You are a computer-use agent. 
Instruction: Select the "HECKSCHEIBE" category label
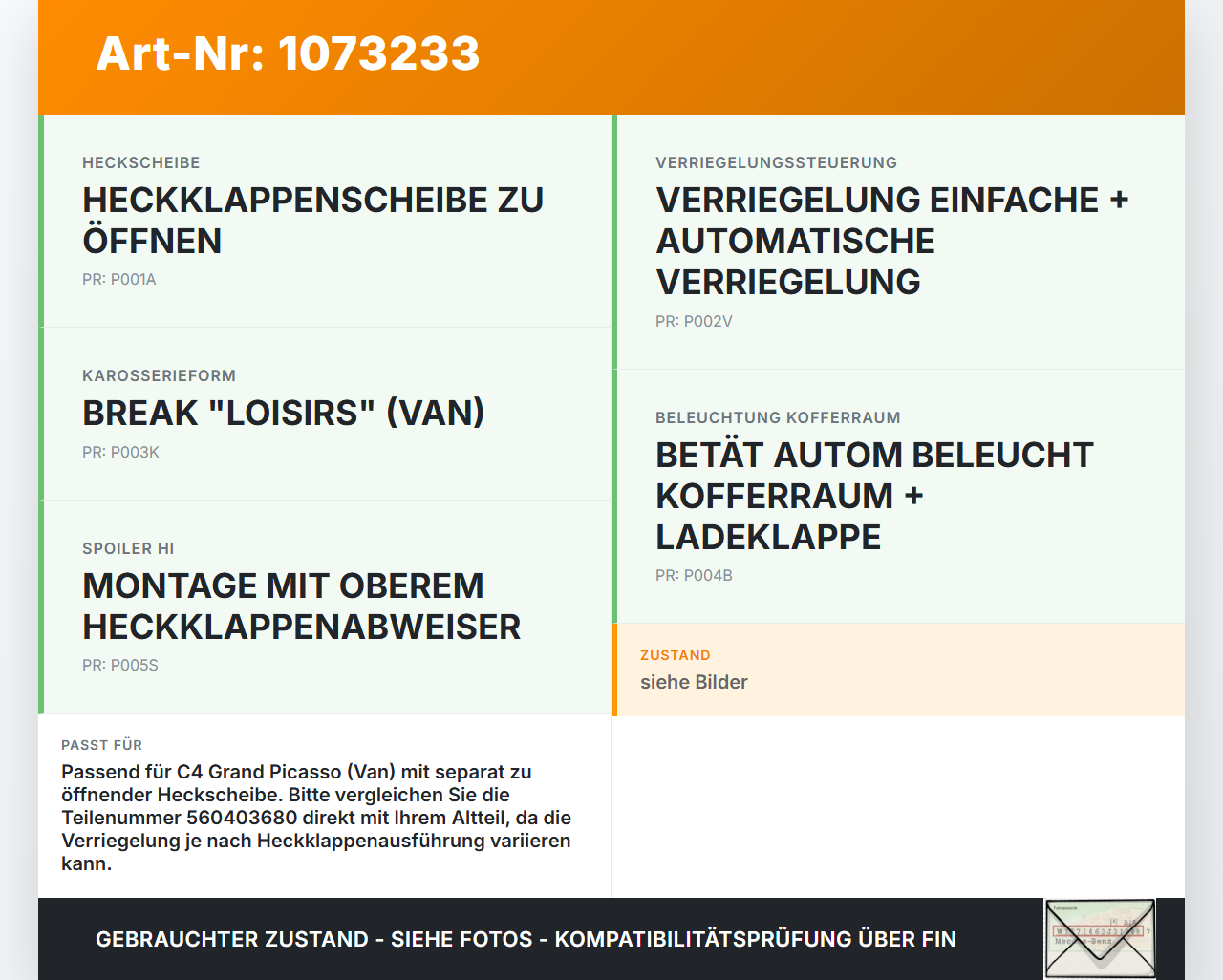(141, 163)
